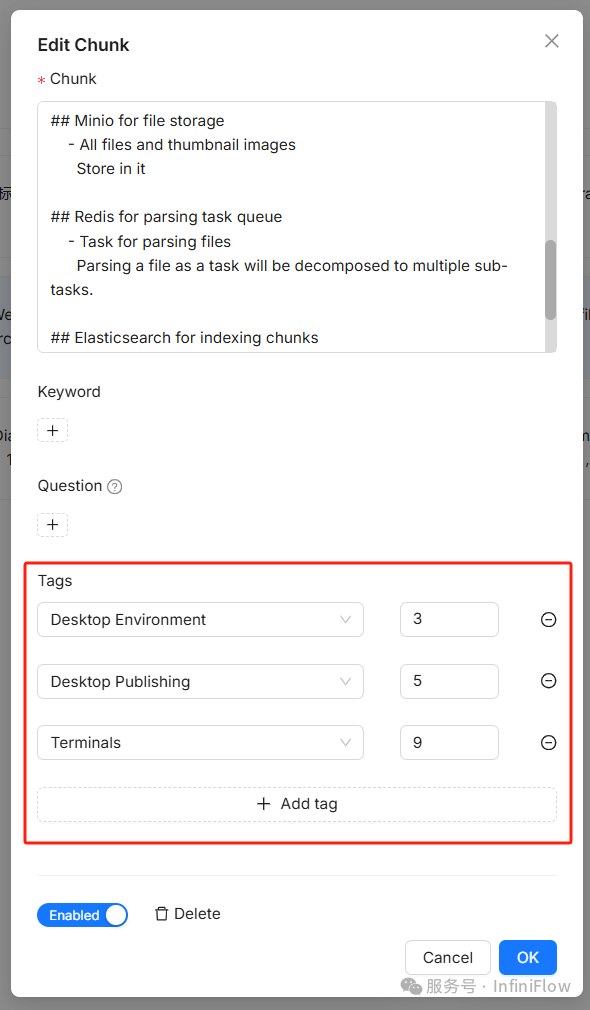Focus the Desktop Publishing weight field showing 5
590x1010 pixels.
pos(449,681)
